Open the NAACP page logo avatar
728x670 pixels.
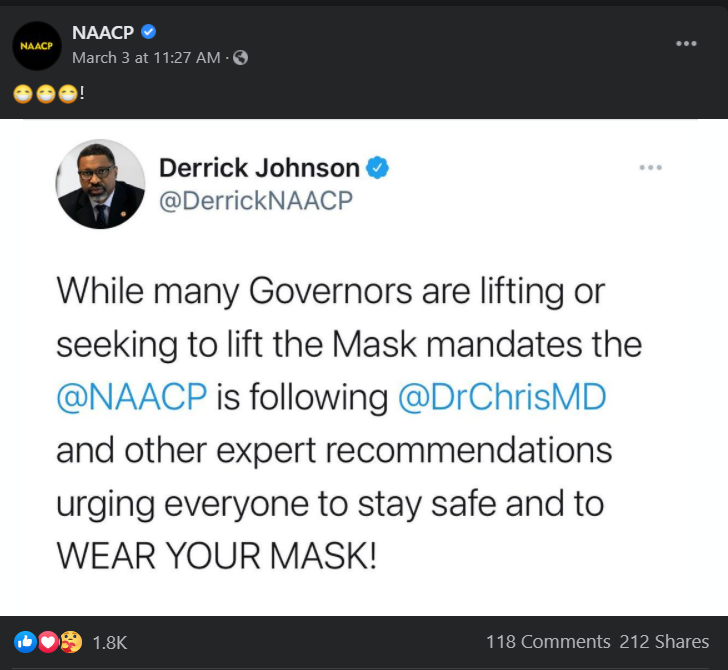[x=37, y=45]
